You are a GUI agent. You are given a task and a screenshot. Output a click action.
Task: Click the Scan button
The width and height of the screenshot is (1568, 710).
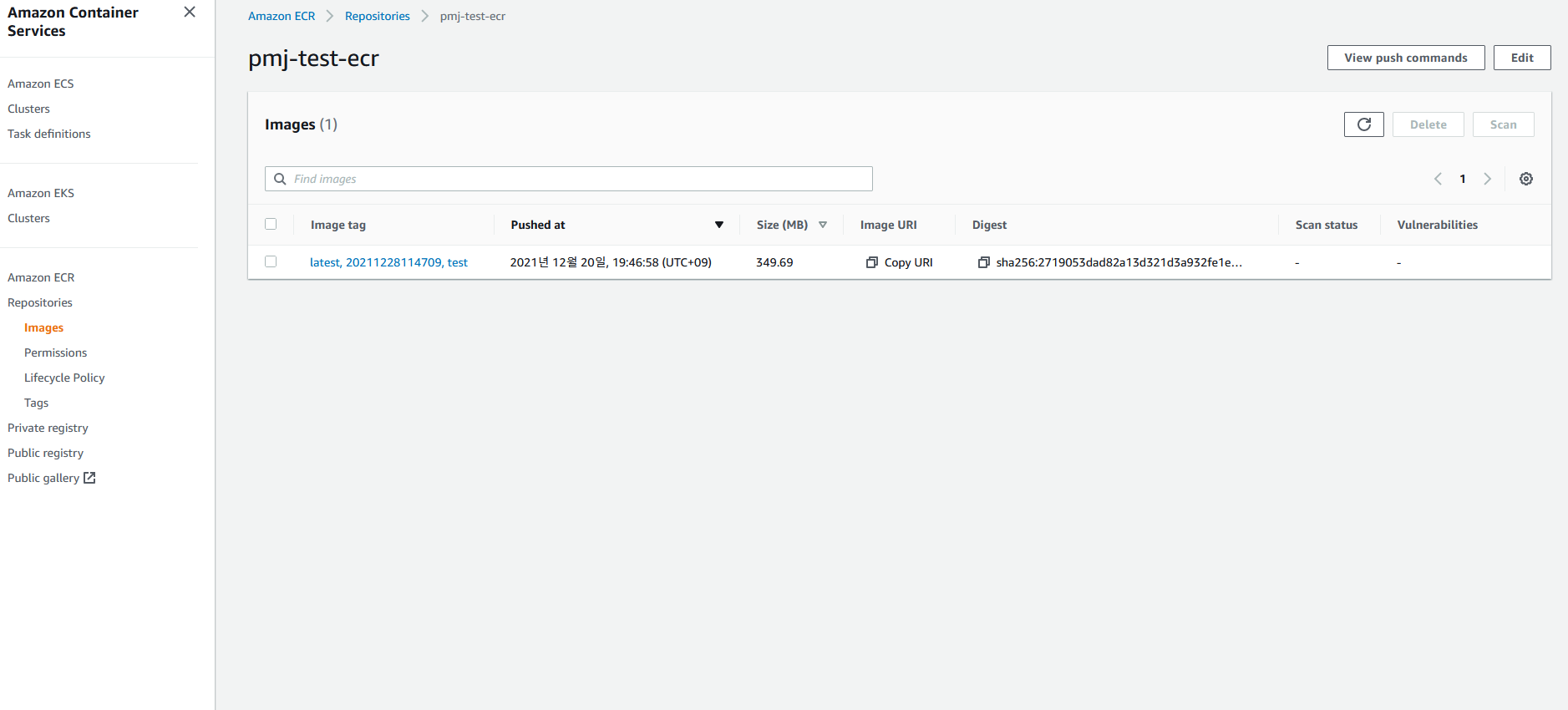[x=1504, y=124]
